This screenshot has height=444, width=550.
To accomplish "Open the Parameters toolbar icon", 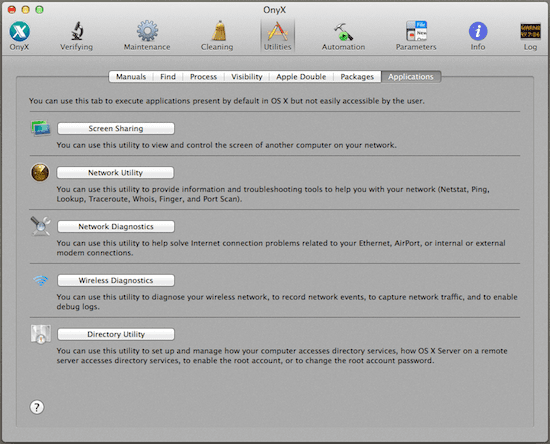I will (x=416, y=31).
